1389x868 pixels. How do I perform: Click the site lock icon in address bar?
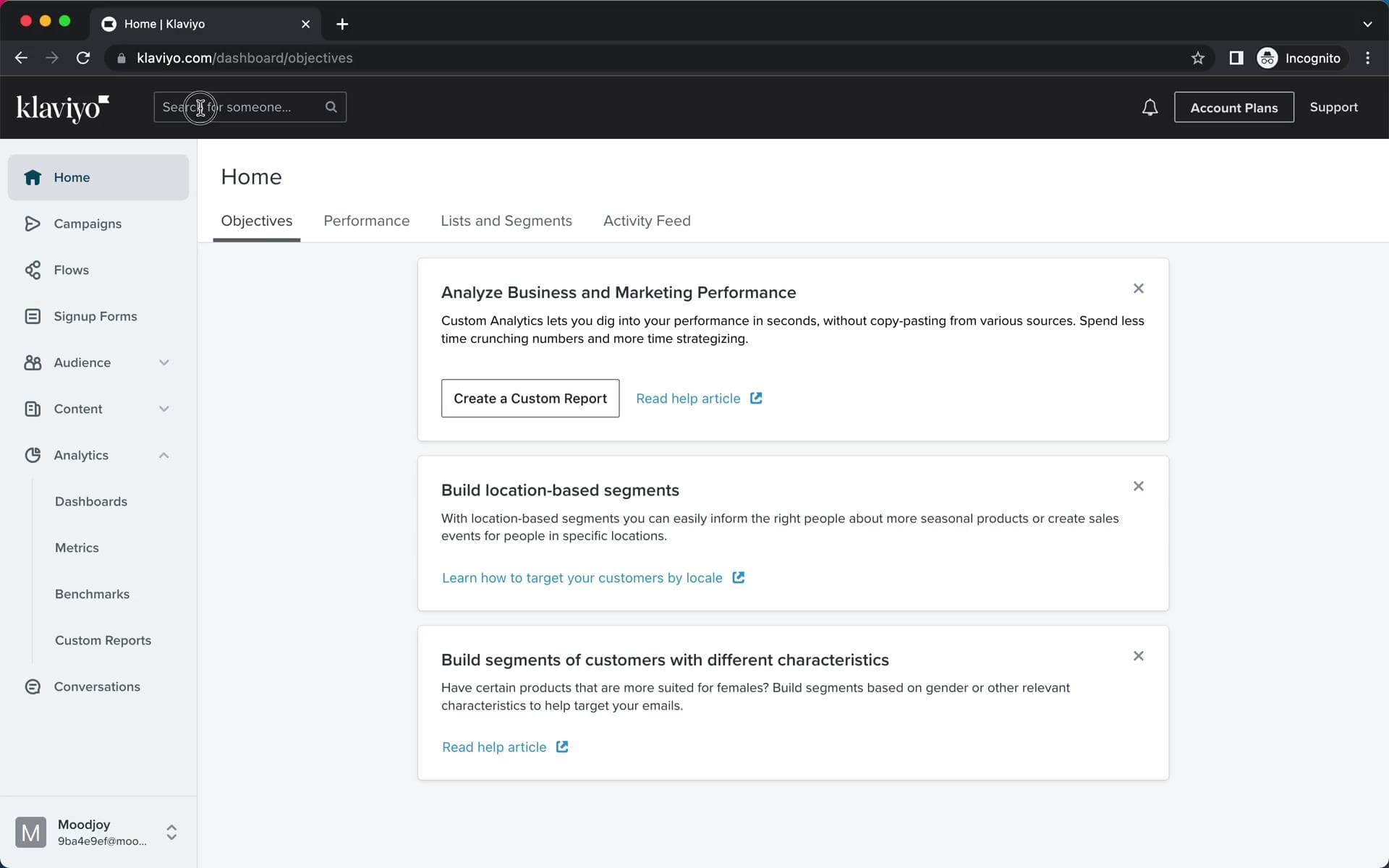[122, 58]
